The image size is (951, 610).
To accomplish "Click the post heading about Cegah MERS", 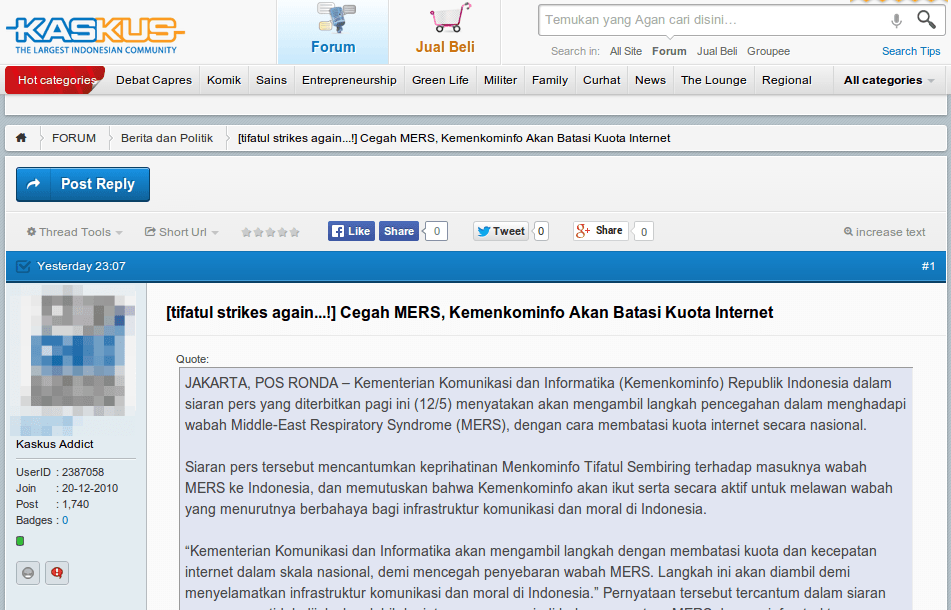I will [x=469, y=312].
